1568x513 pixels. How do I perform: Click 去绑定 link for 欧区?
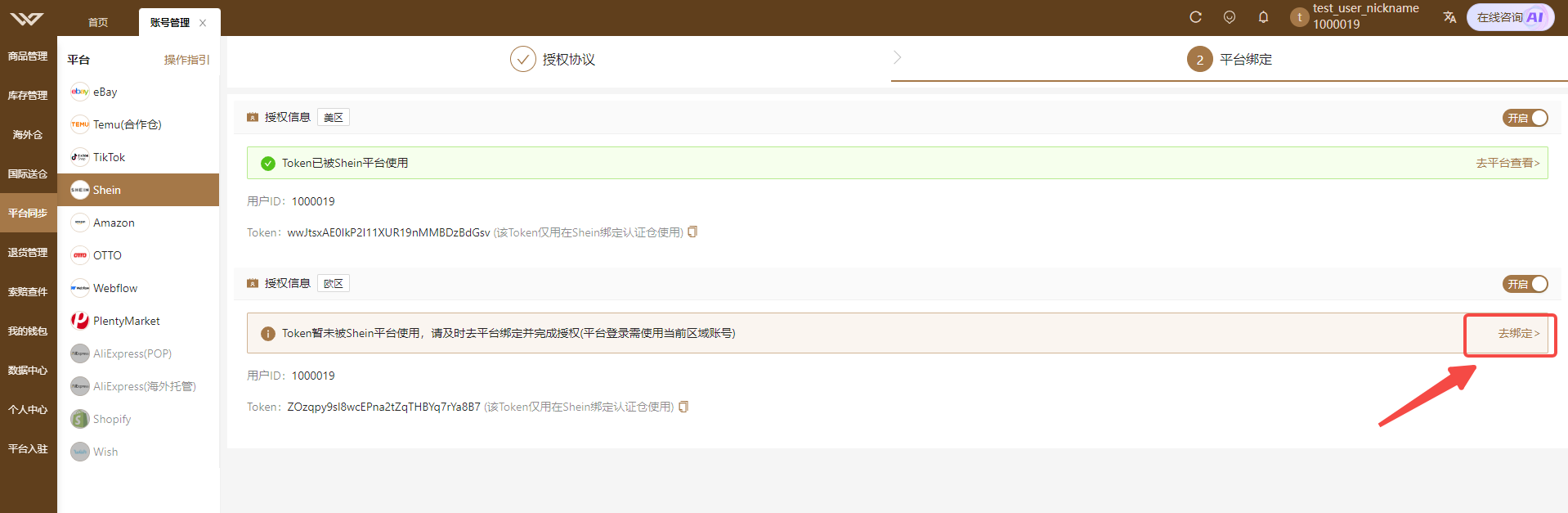click(1519, 333)
